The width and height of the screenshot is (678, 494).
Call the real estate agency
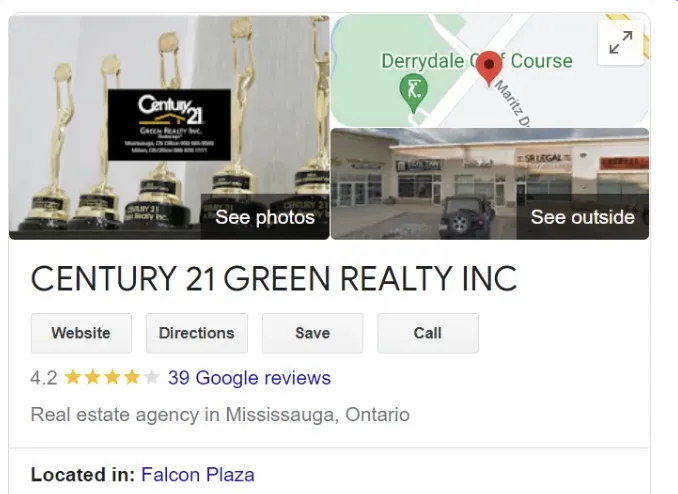coord(428,333)
